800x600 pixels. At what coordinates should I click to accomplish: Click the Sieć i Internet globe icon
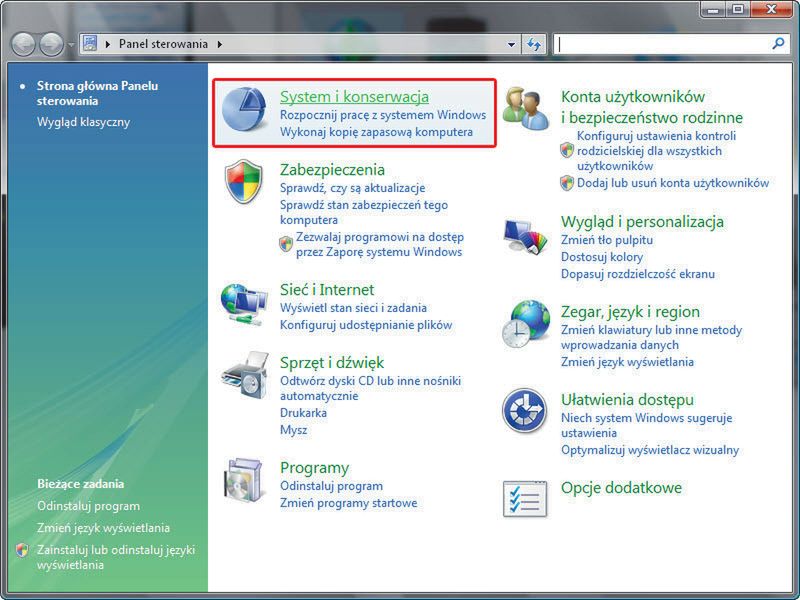[244, 305]
